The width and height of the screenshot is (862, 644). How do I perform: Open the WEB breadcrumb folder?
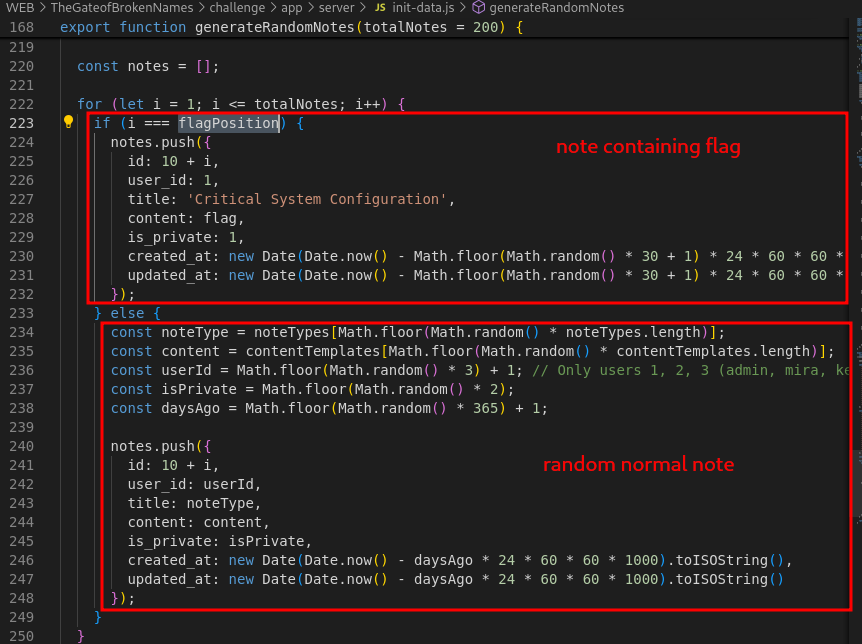pos(20,8)
